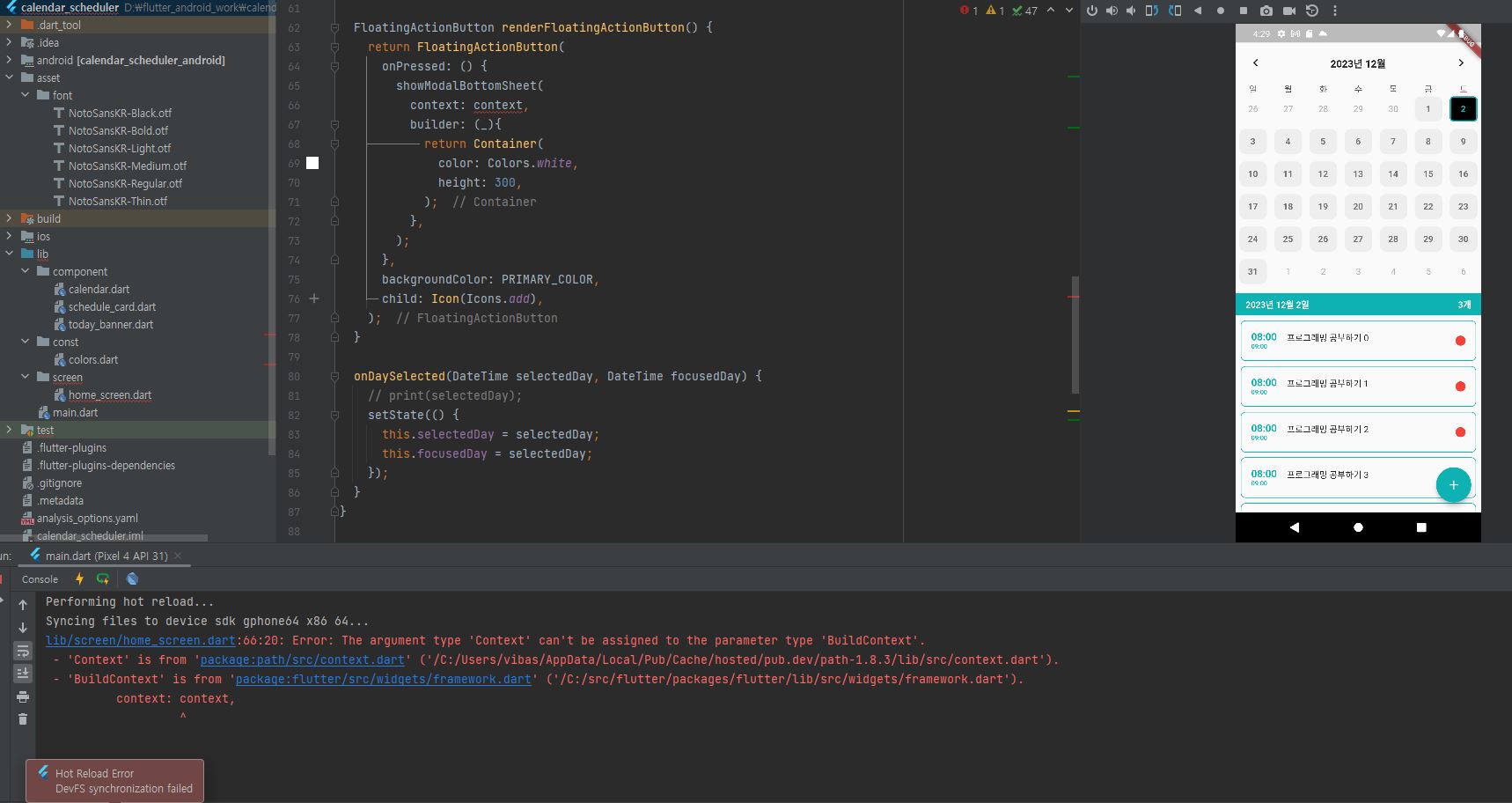The height and width of the screenshot is (803, 1512).
Task: Select day 31 in the emulator calendar
Action: (x=1252, y=271)
